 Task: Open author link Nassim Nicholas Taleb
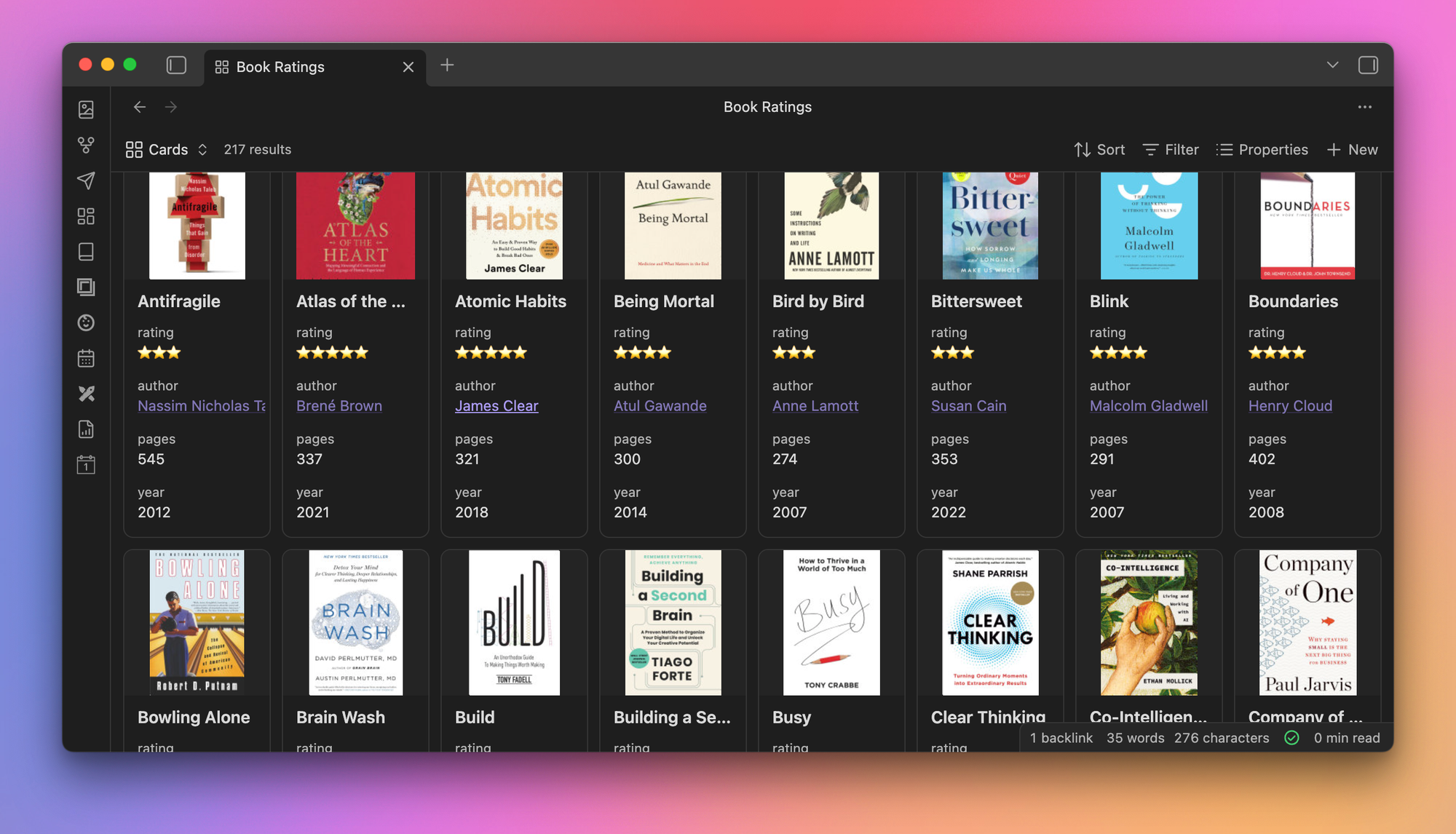[x=202, y=406]
